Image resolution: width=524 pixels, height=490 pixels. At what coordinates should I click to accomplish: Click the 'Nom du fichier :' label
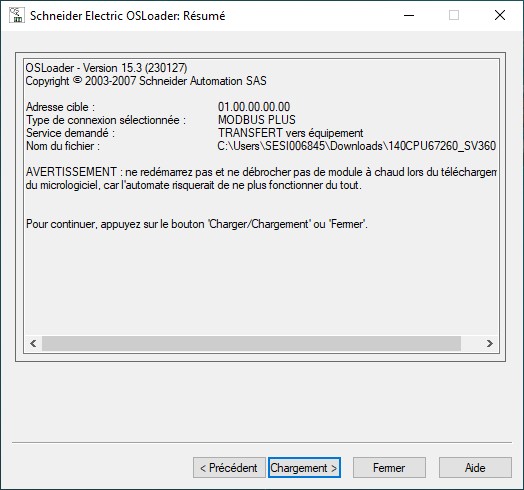[63, 146]
